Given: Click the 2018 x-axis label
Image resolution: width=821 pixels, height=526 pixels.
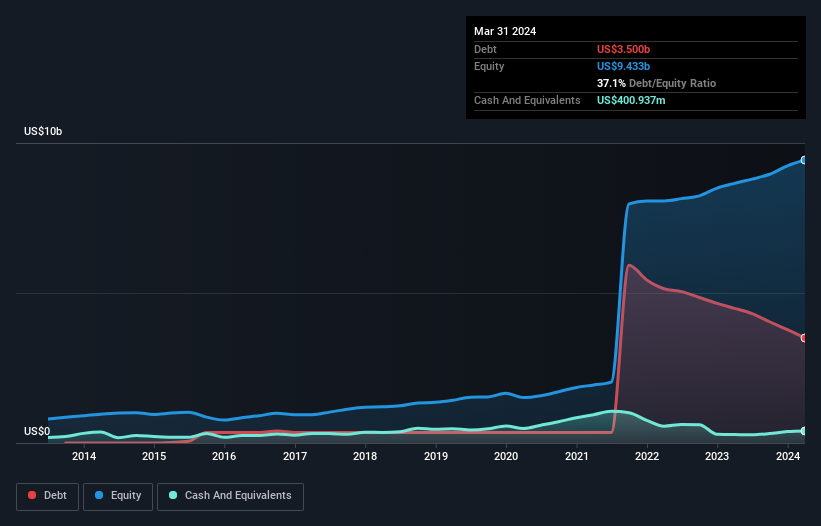Looking at the screenshot, I should 365,456.
